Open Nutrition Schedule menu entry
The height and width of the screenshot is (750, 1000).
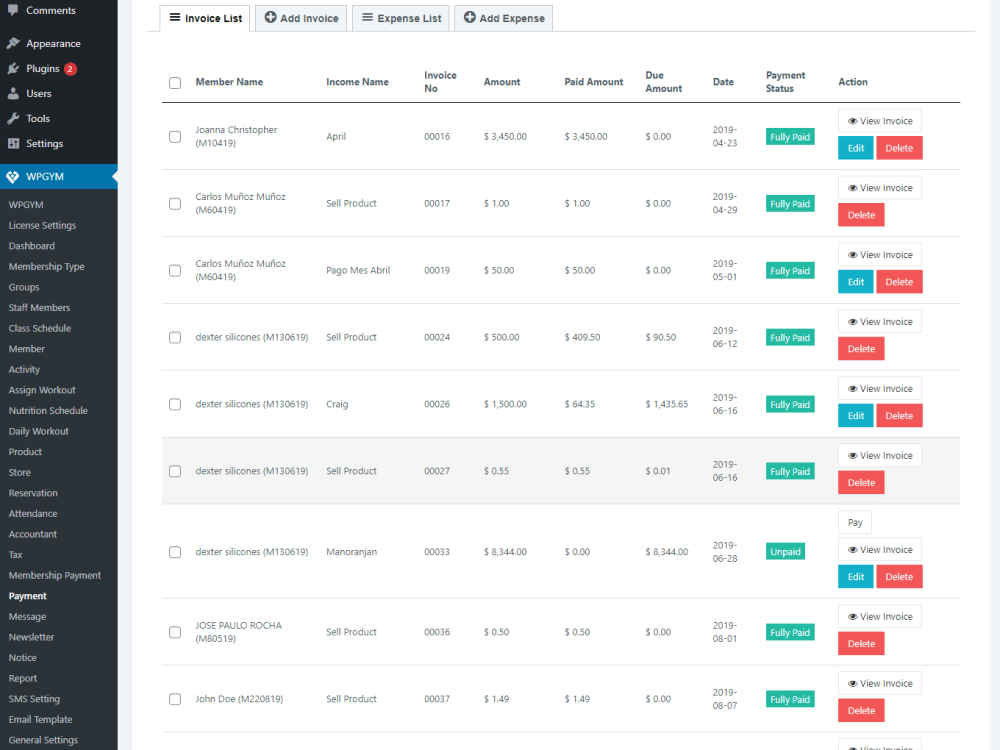click(x=48, y=411)
